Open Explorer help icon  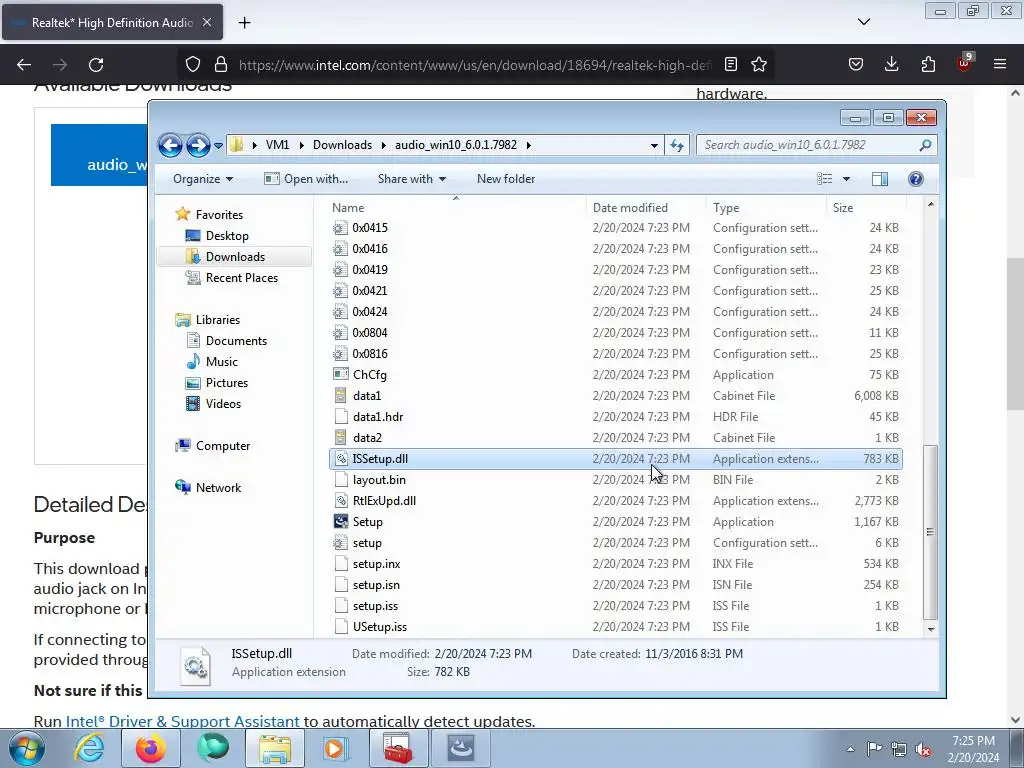pos(916,179)
